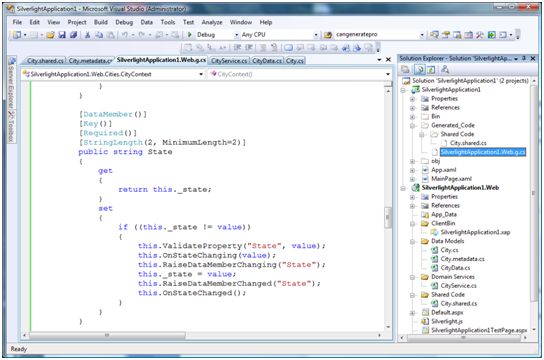Collapse the SilverlightApplication1 project node

403,90
